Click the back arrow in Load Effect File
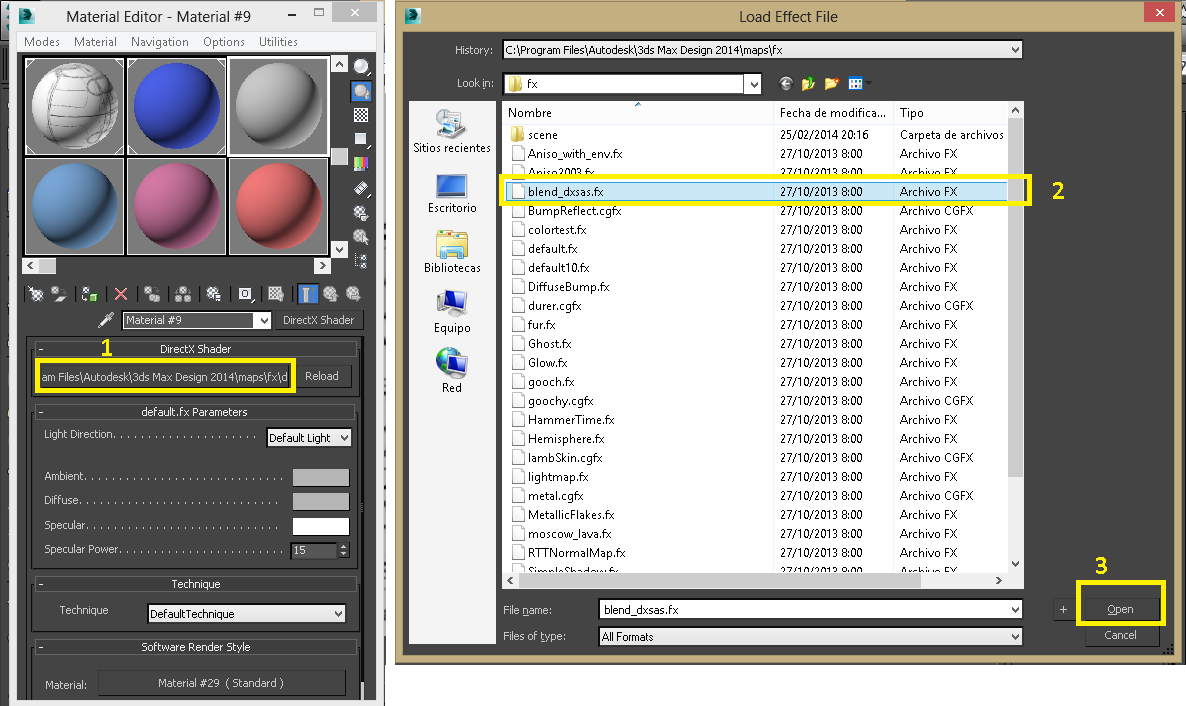The height and width of the screenshot is (706, 1186). click(785, 83)
